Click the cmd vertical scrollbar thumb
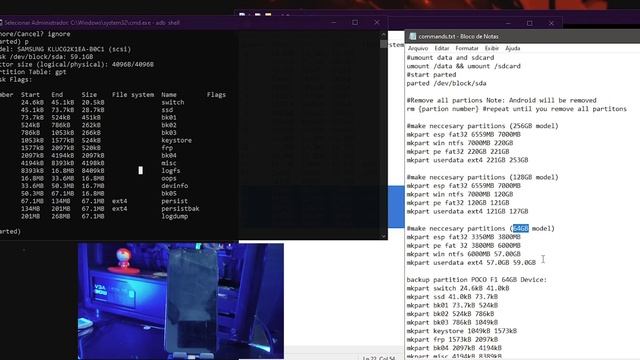This screenshot has height=360, width=640. (383, 44)
